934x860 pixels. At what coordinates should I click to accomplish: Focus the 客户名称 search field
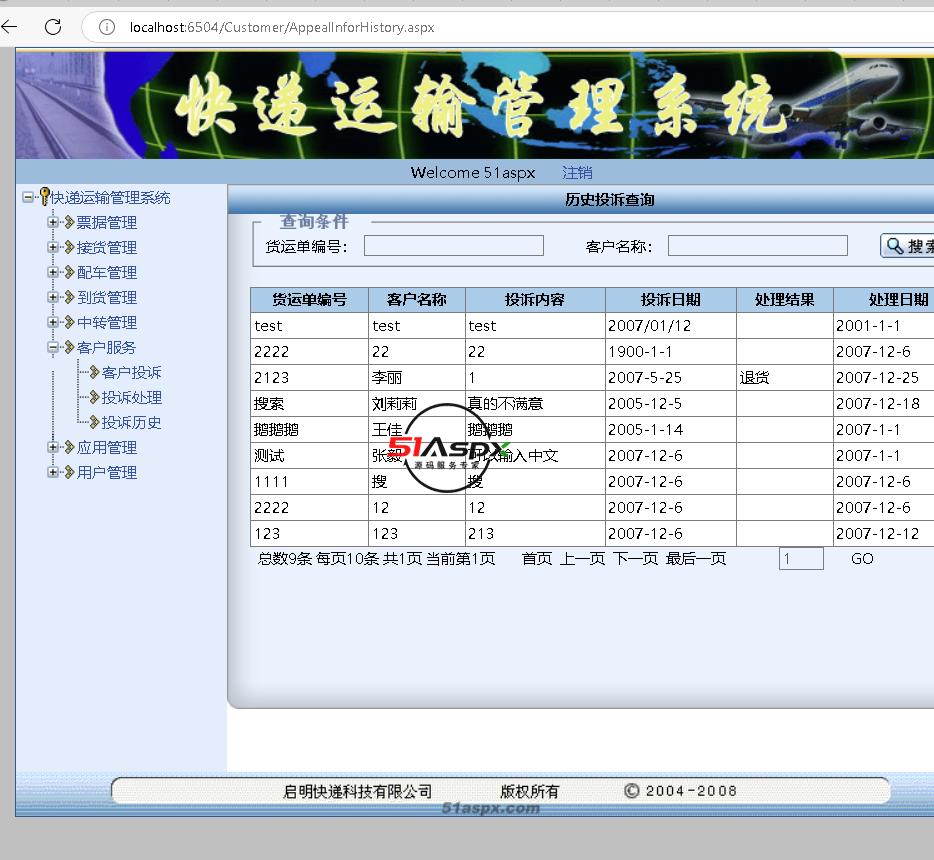pos(757,246)
